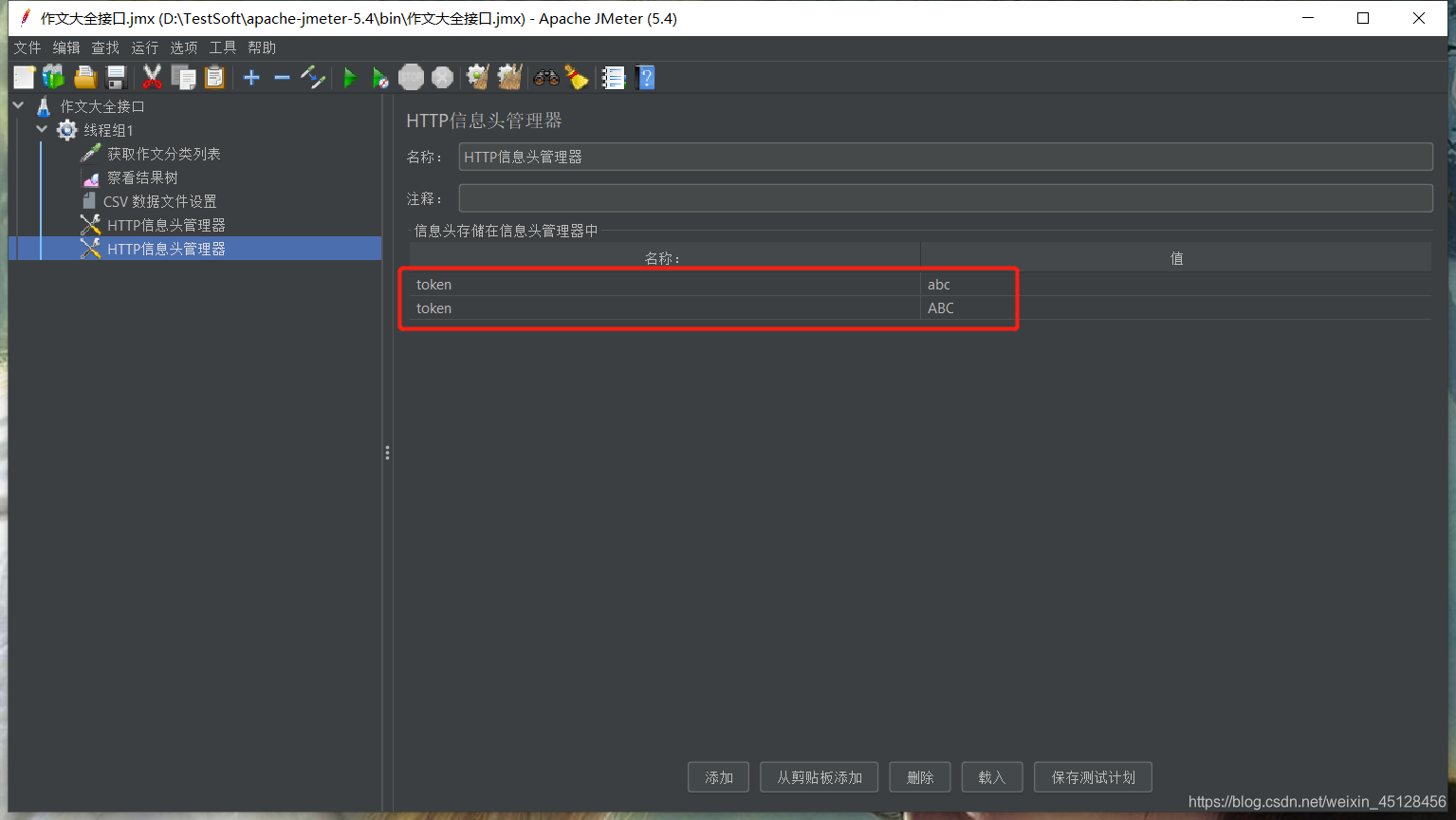Clear all results with double broom icon
The height and width of the screenshot is (820, 1456).
coord(510,78)
